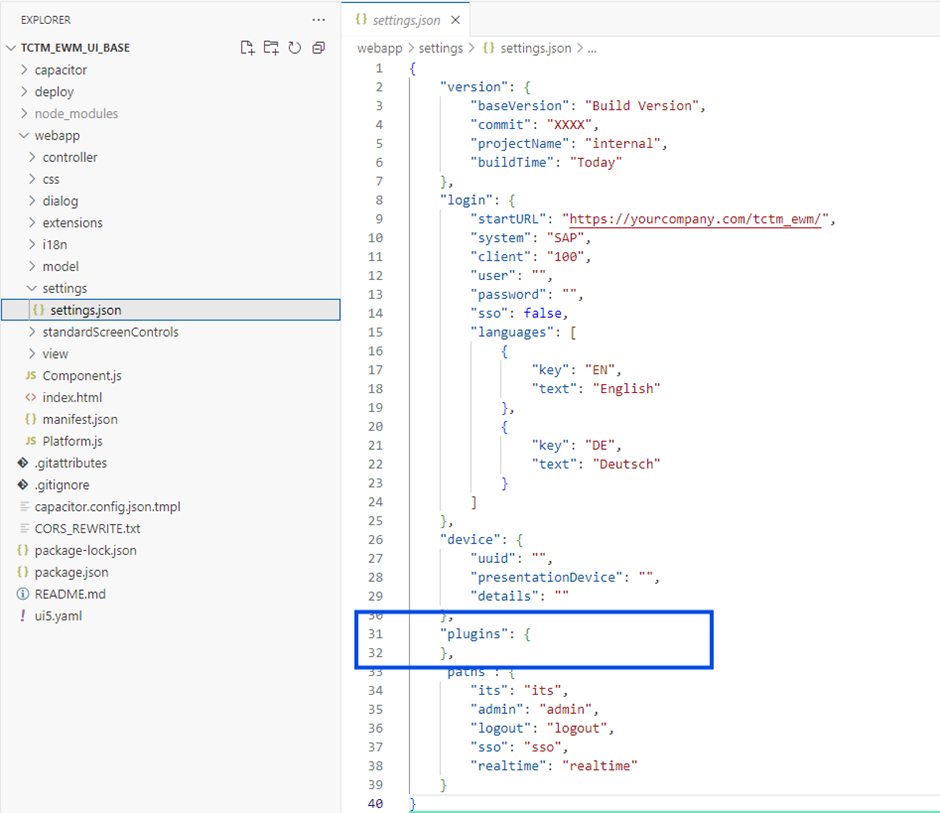Click the webapp breadcrumb segment
Screen dimensions: 940x813
click(x=381, y=48)
